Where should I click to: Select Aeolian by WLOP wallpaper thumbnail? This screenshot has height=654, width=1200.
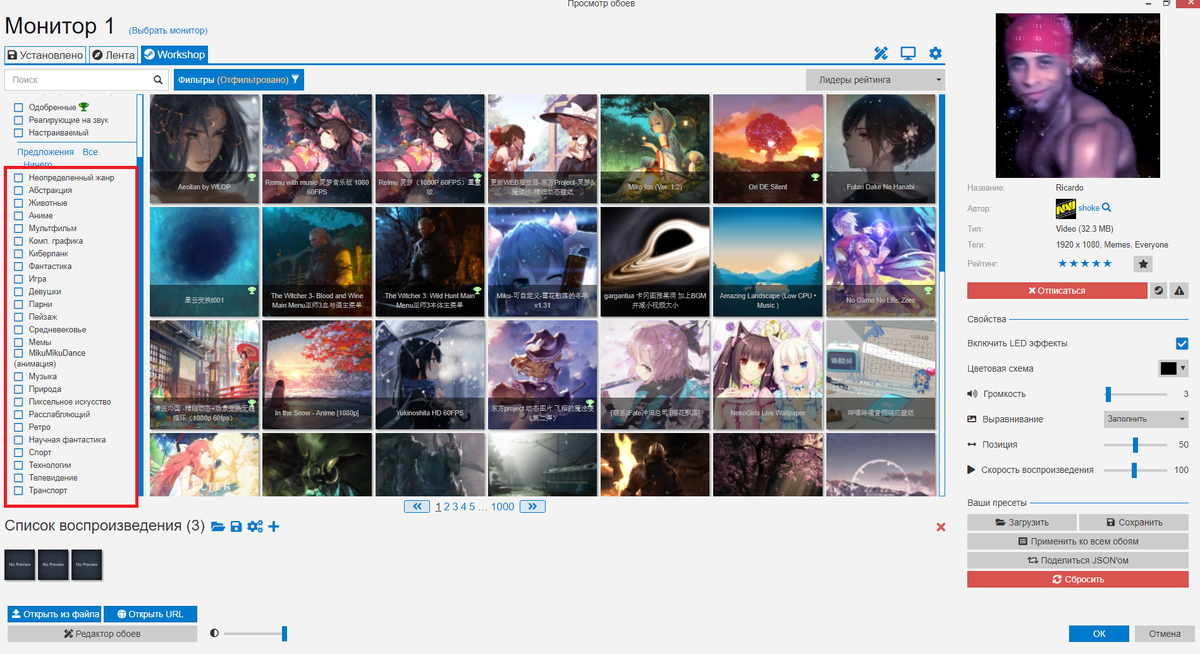pyautogui.click(x=204, y=148)
